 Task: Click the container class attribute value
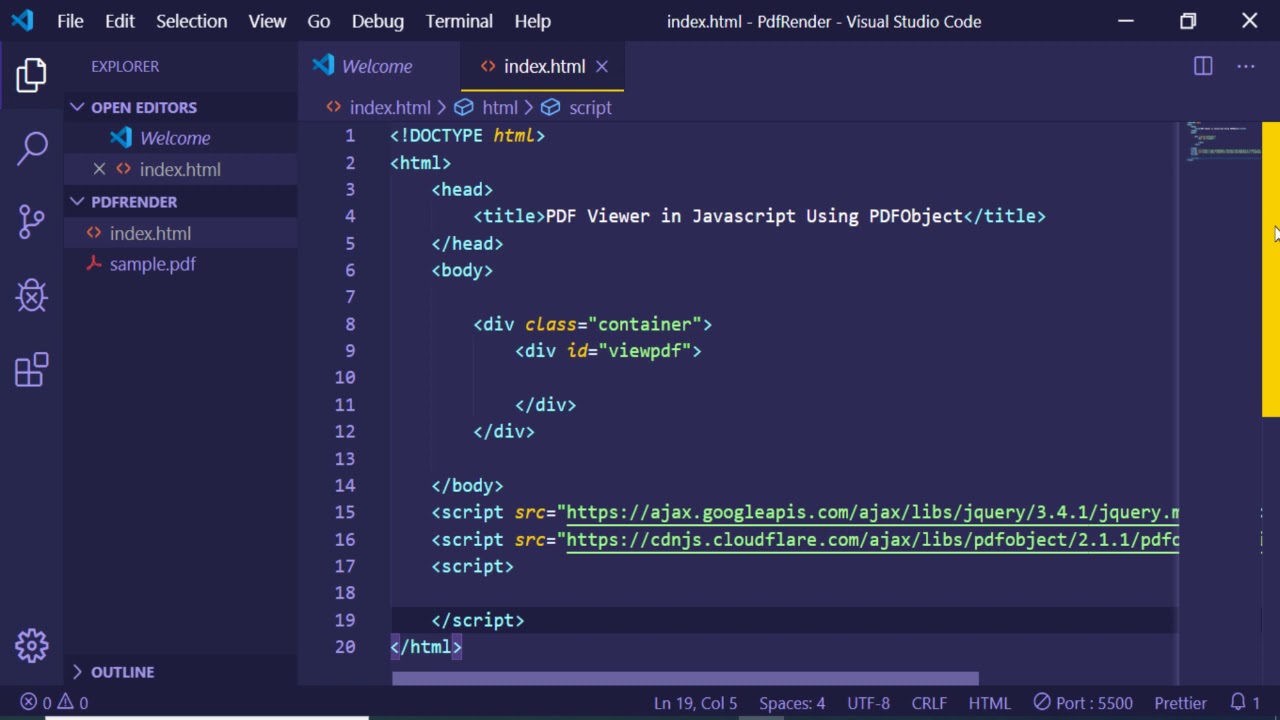click(645, 324)
